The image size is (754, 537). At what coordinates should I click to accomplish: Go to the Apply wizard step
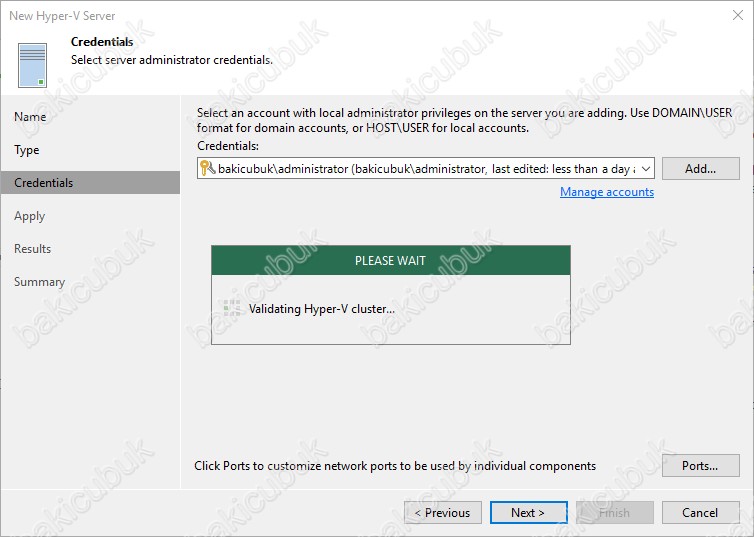[x=29, y=216]
